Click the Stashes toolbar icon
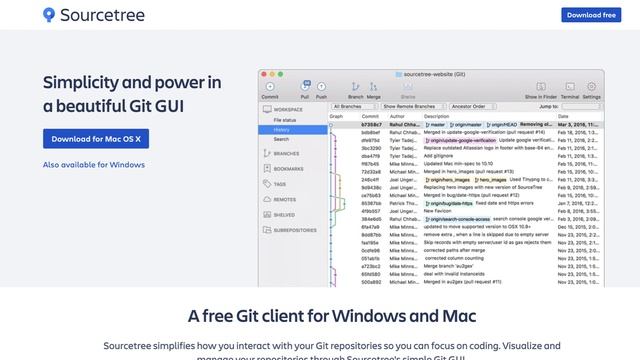 408,87
